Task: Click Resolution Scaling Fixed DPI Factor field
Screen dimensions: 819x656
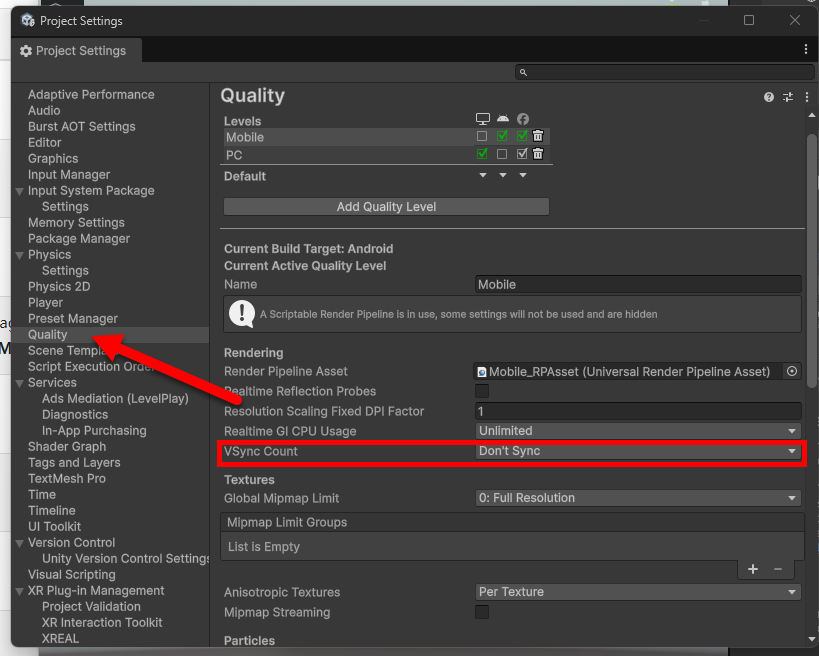Action: pos(638,411)
